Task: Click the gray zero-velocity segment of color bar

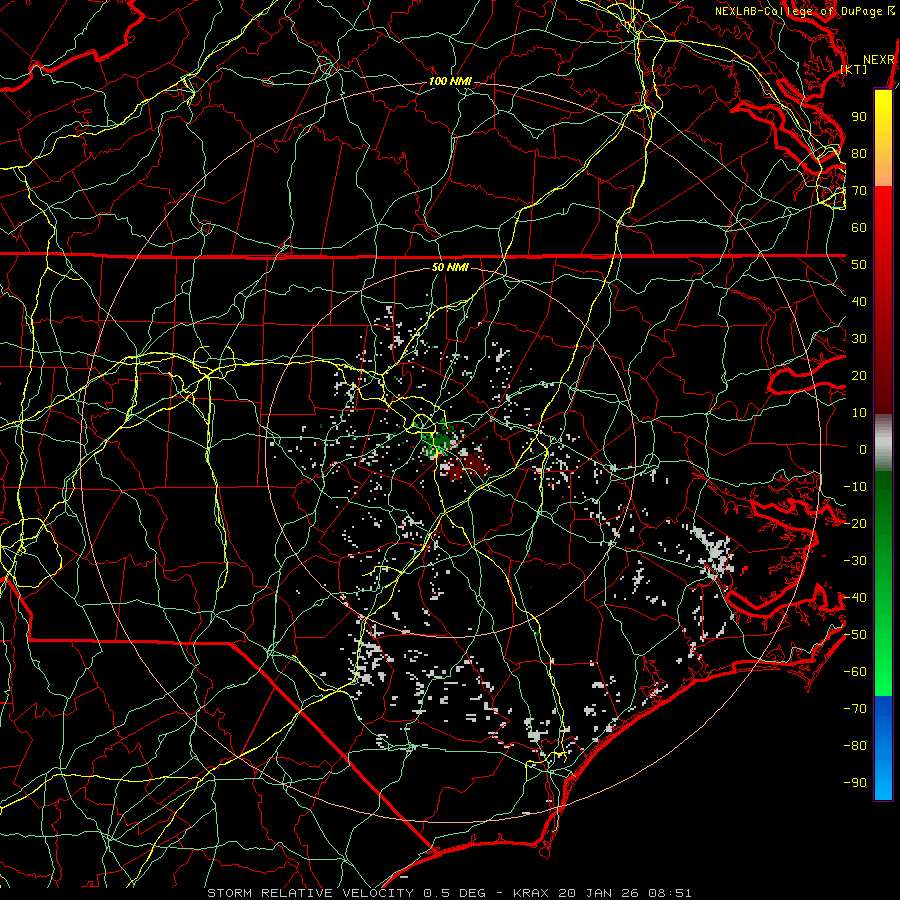Action: pyautogui.click(x=883, y=443)
